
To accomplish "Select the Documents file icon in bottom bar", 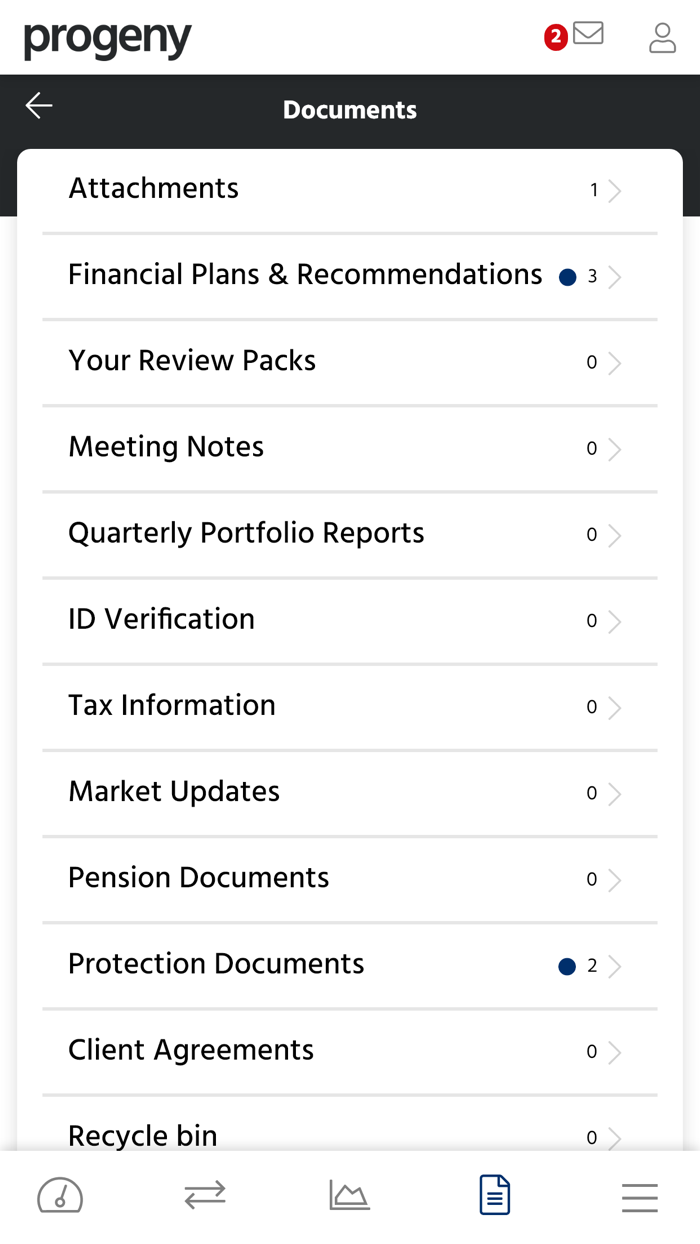I will point(494,1195).
